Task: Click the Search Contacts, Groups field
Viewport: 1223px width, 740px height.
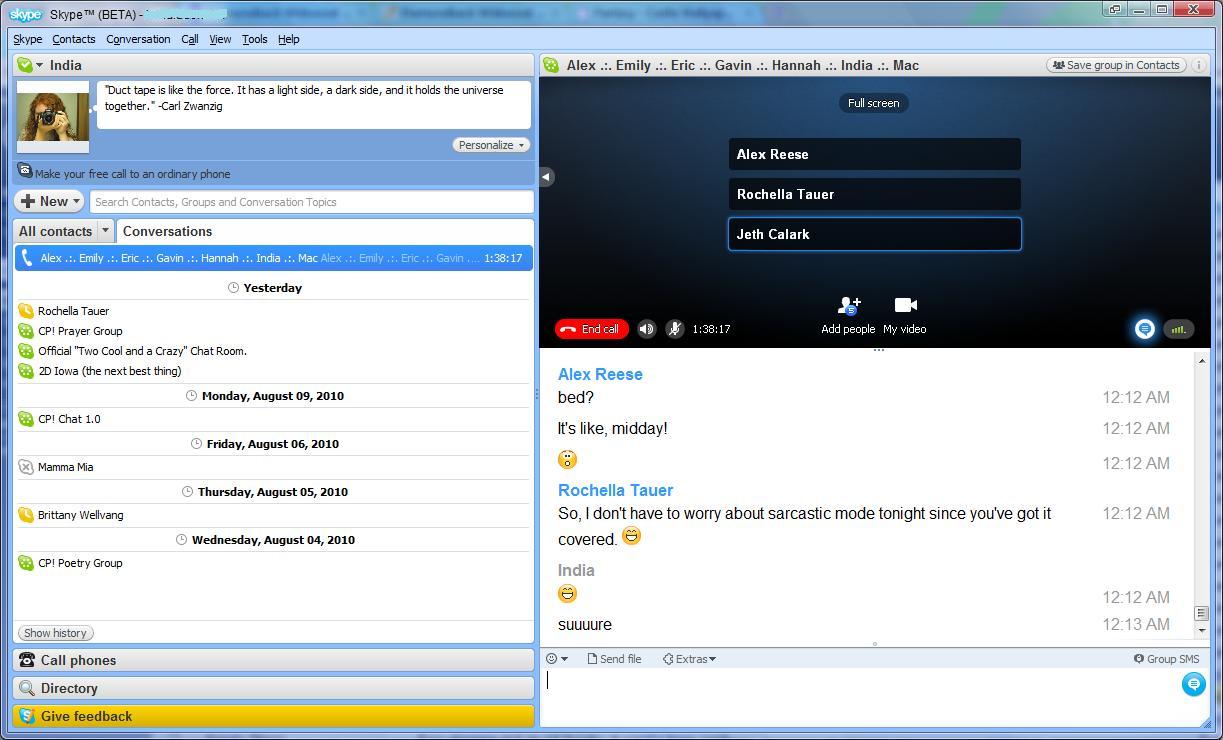Action: coord(311,202)
